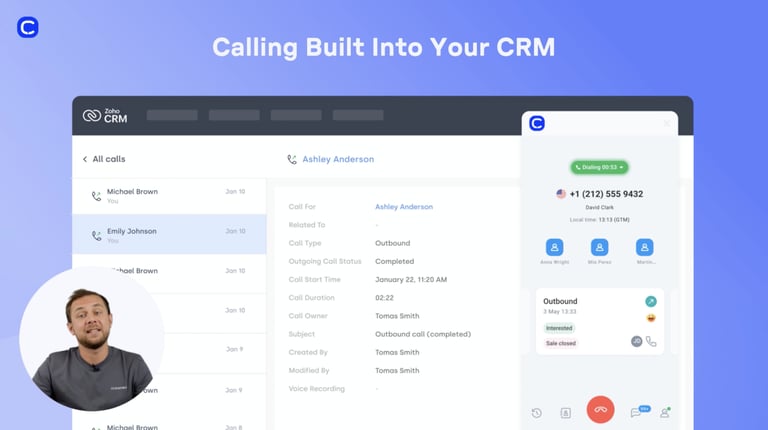Click the phone number +1 (212) 555 9432
This screenshot has width=768, height=430.
coord(606,194)
